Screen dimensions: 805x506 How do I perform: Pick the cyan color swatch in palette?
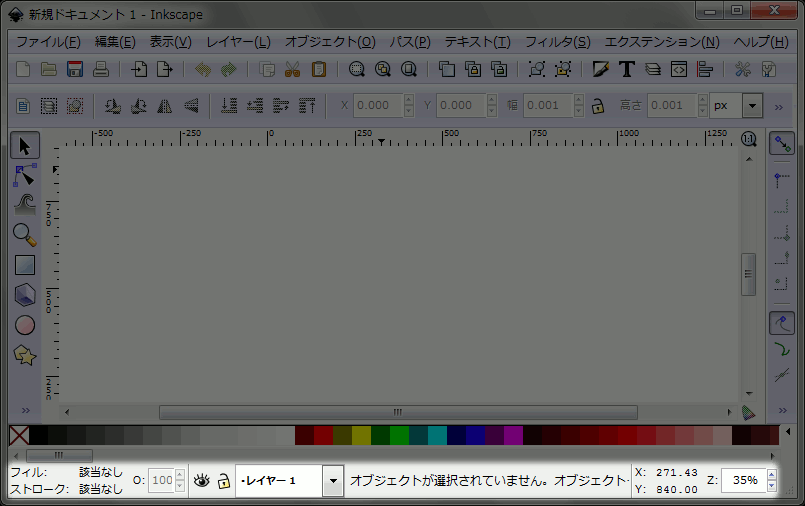[x=437, y=435]
